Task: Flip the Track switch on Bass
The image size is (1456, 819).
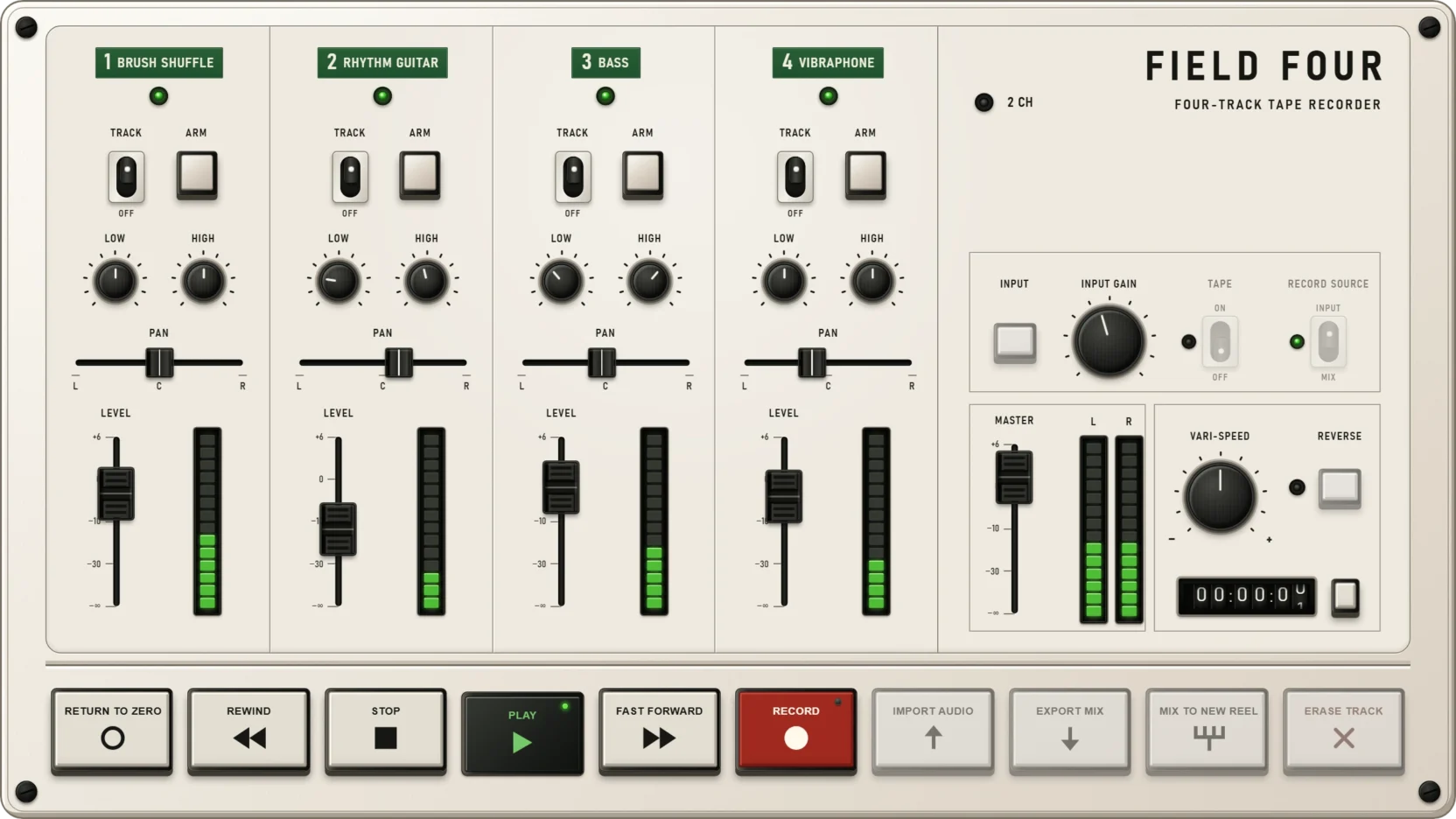Action: click(x=573, y=177)
